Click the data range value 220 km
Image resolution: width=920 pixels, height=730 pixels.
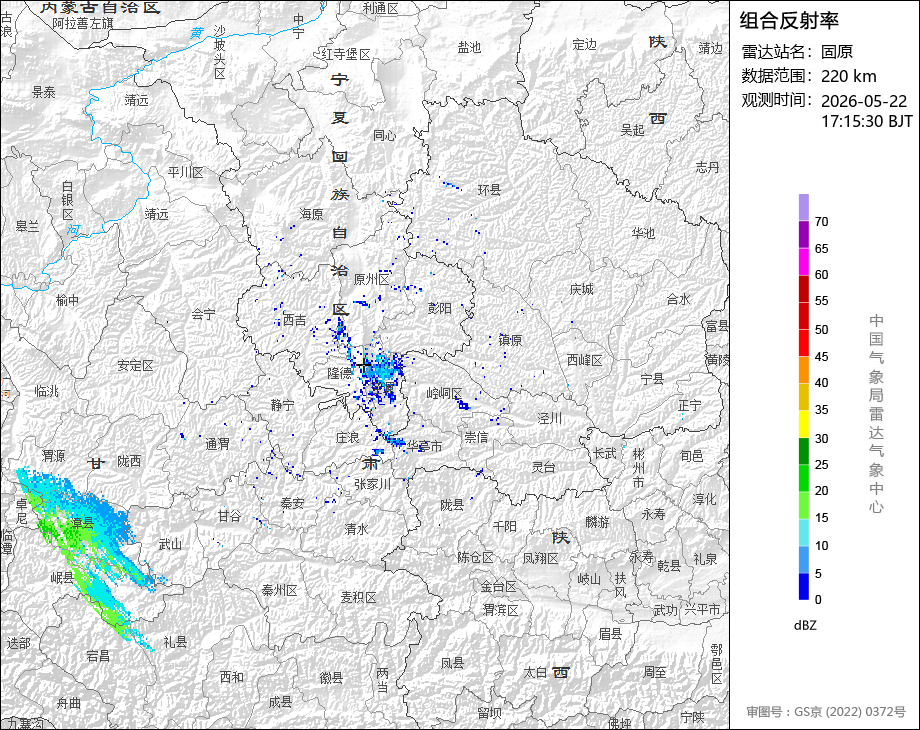[x=848, y=76]
